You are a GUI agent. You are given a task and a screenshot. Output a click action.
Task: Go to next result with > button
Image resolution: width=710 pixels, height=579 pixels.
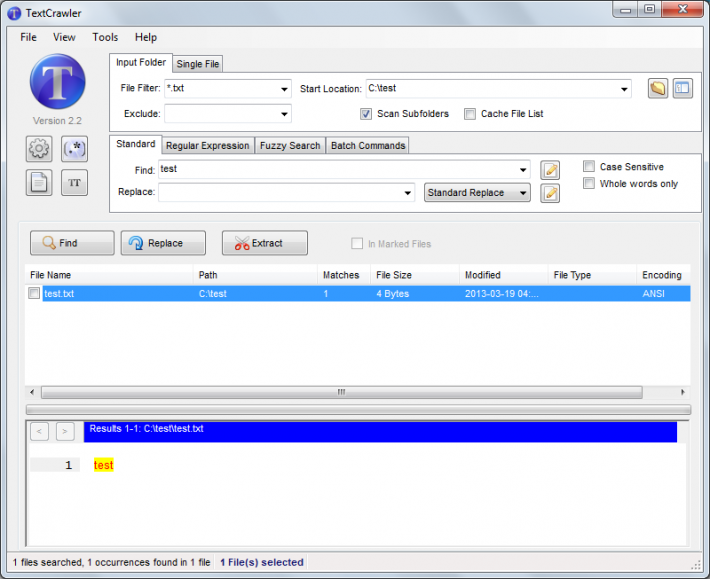tap(65, 431)
